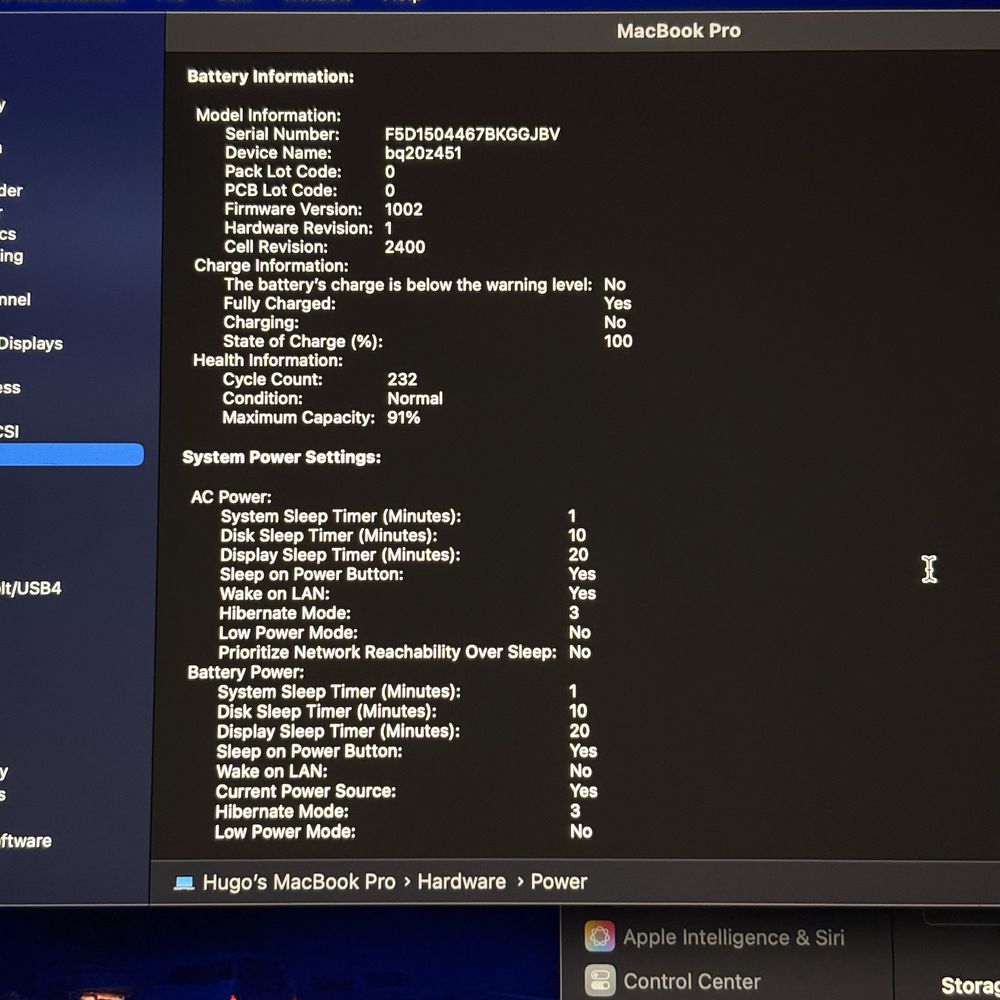1000x1000 pixels.
Task: Click Disk Sleep Timer under AC Power
Action: [328, 536]
